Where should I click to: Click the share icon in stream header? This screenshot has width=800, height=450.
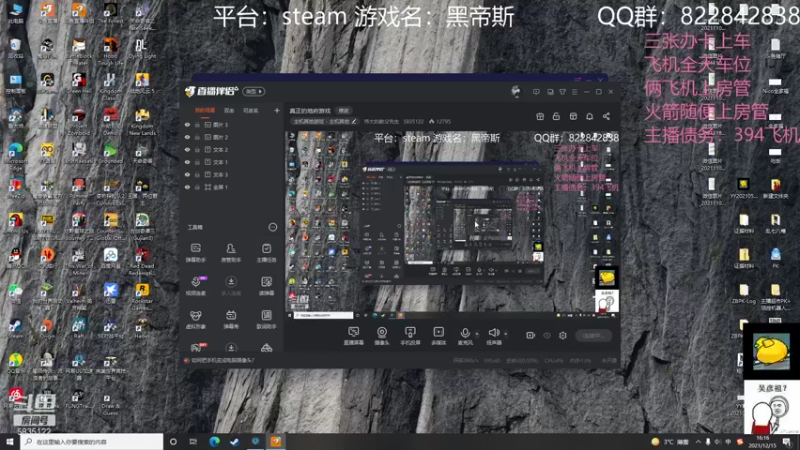coord(606,116)
